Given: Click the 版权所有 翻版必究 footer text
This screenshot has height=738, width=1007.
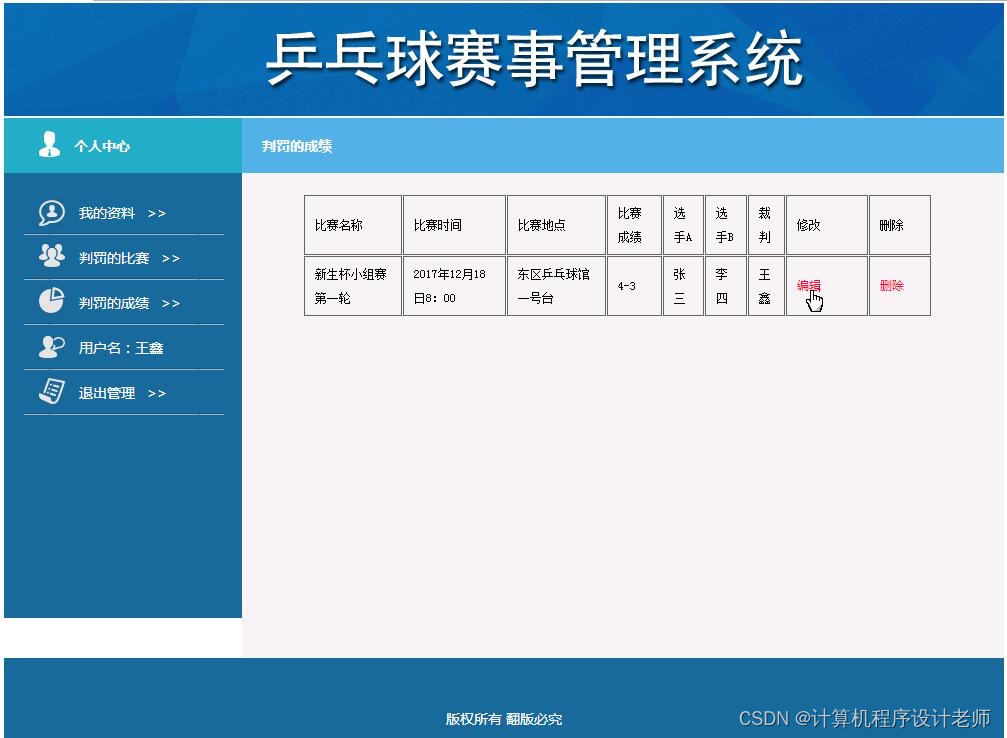Looking at the screenshot, I should point(504,719).
